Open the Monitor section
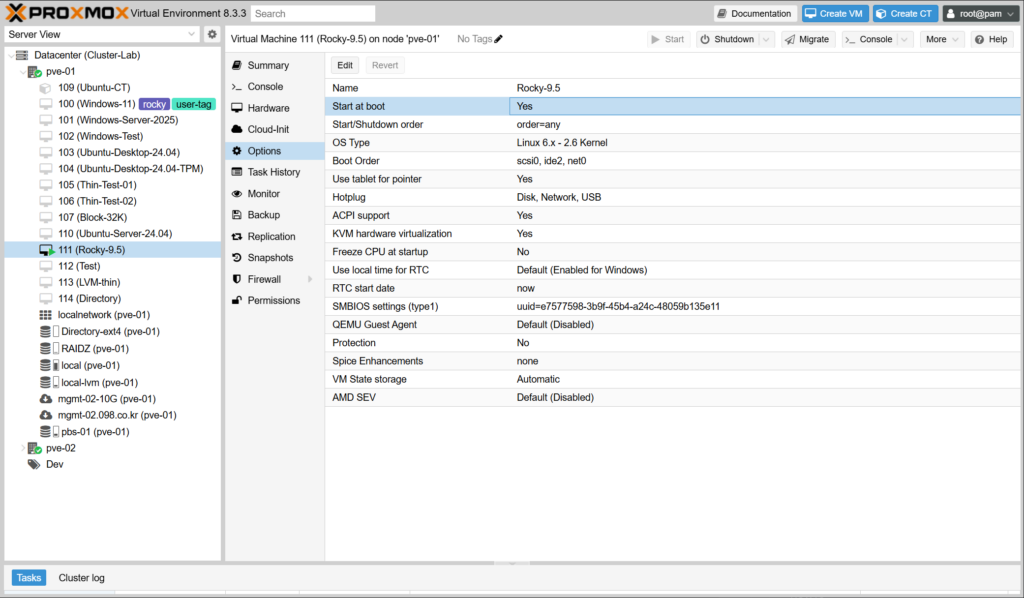Image resolution: width=1024 pixels, height=598 pixels. (263, 194)
